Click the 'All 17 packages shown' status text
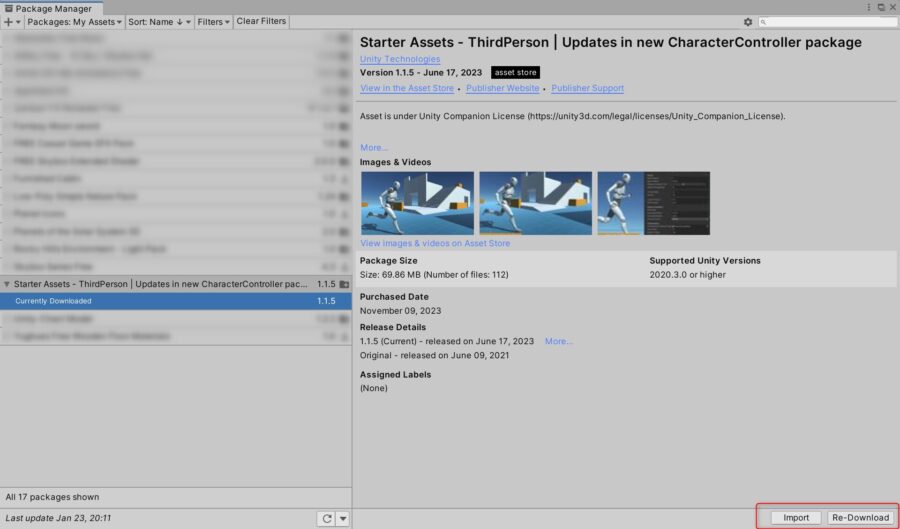Image resolution: width=900 pixels, height=529 pixels. [52, 497]
